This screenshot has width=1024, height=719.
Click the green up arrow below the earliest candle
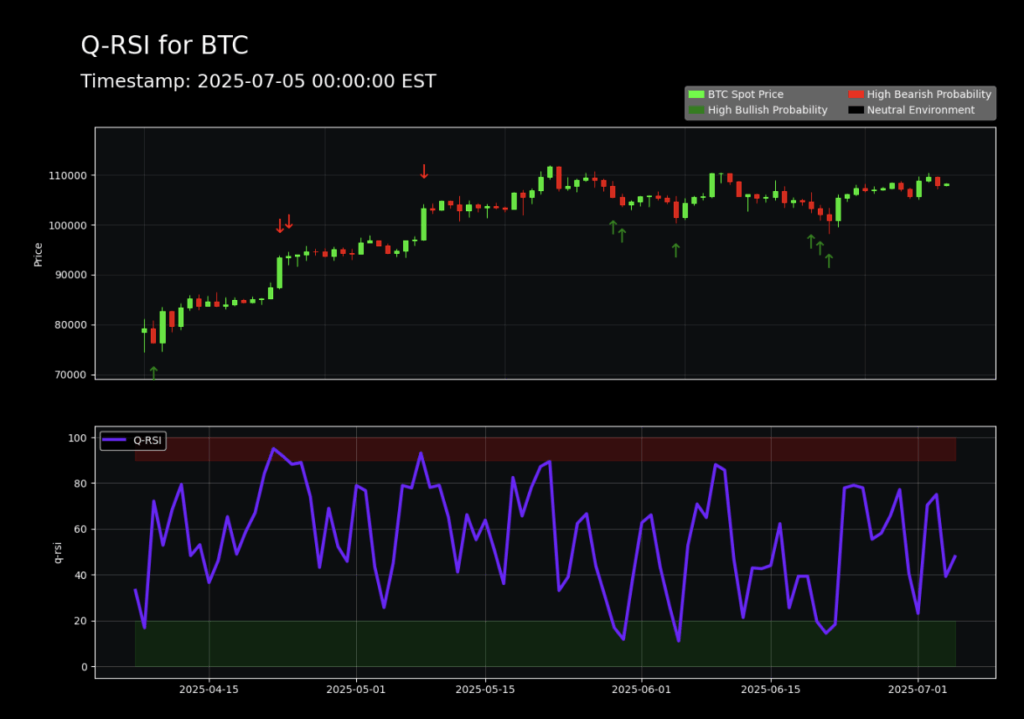pos(154,371)
